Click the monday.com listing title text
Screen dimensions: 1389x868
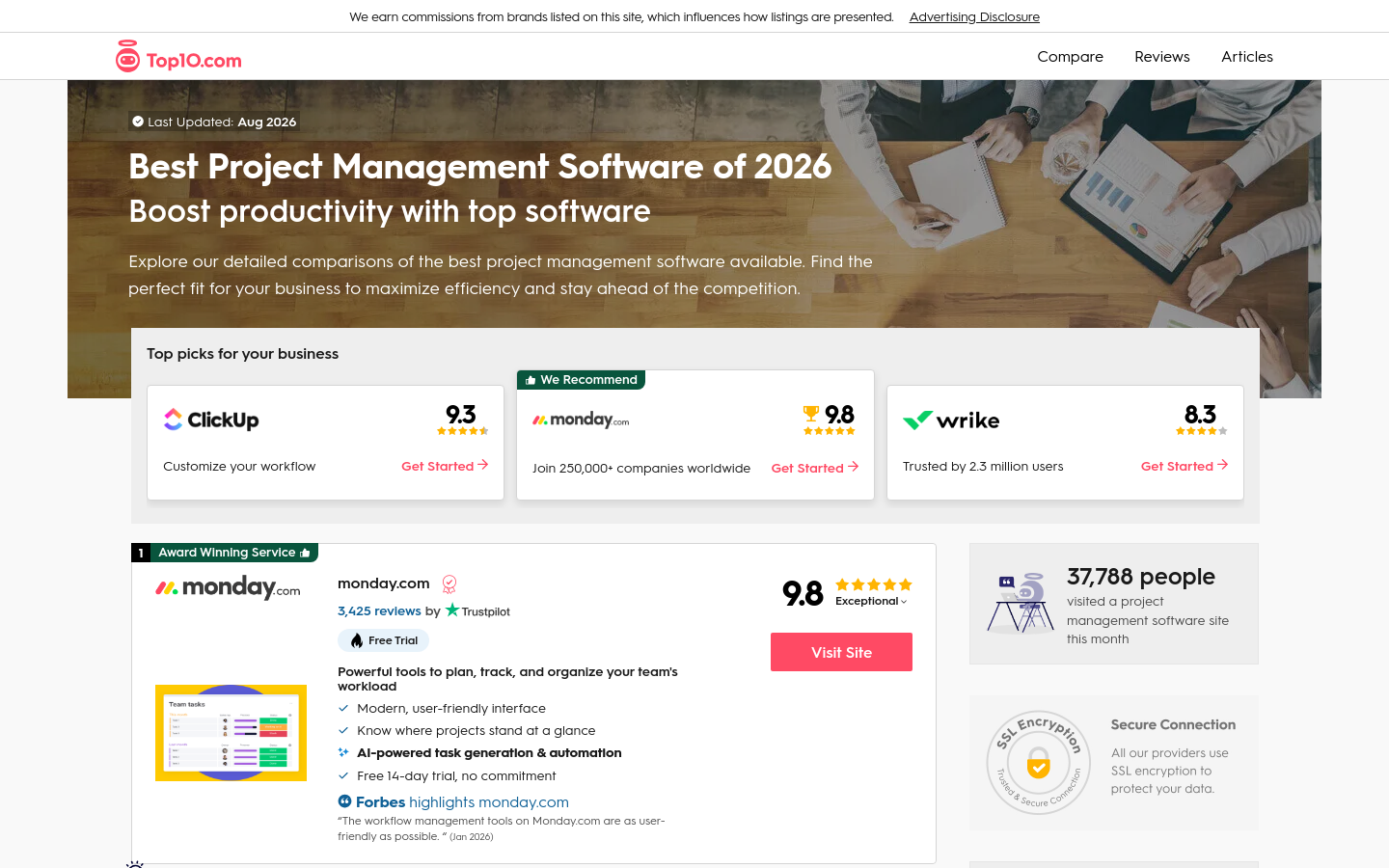(384, 583)
